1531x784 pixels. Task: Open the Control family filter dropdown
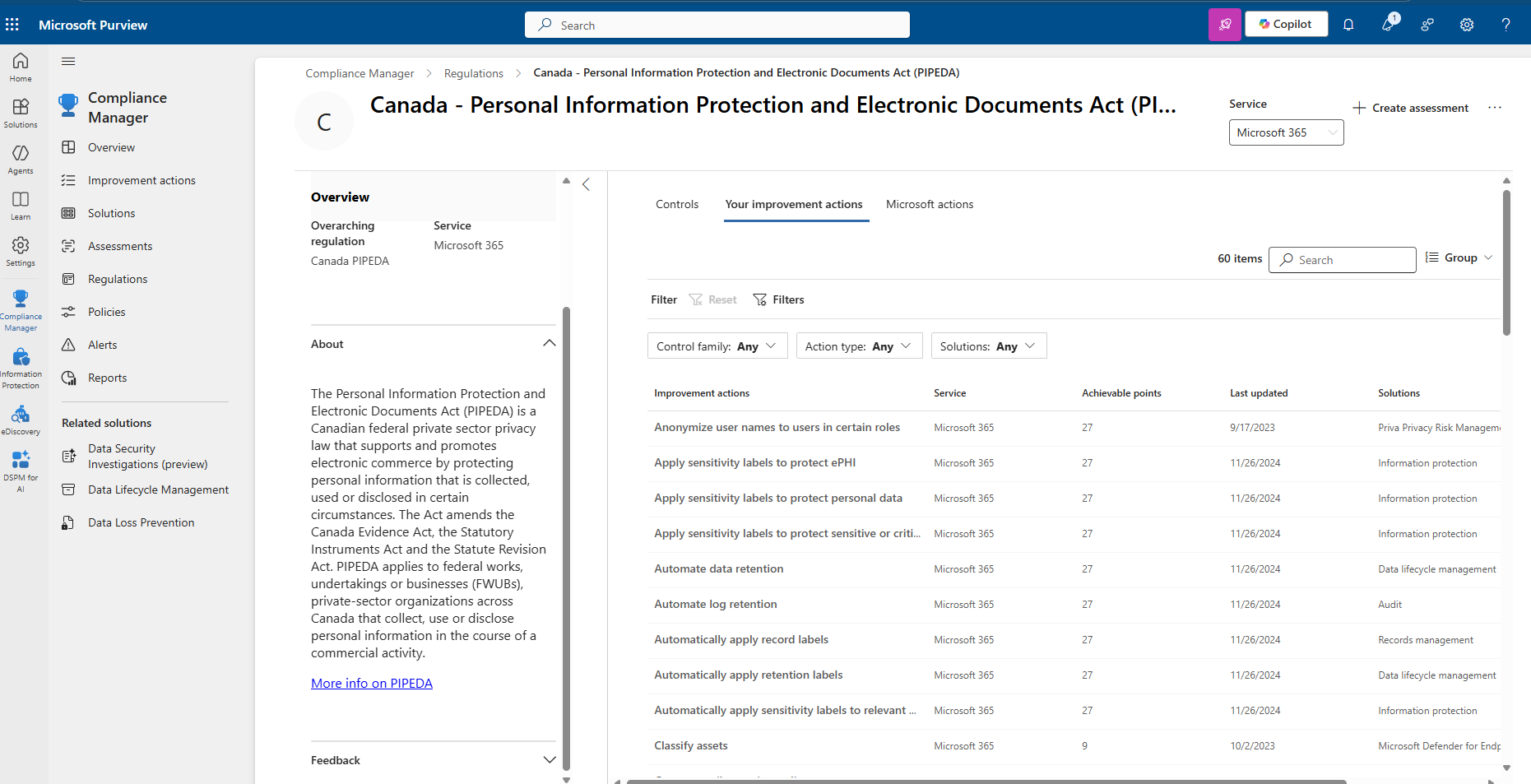tap(717, 346)
